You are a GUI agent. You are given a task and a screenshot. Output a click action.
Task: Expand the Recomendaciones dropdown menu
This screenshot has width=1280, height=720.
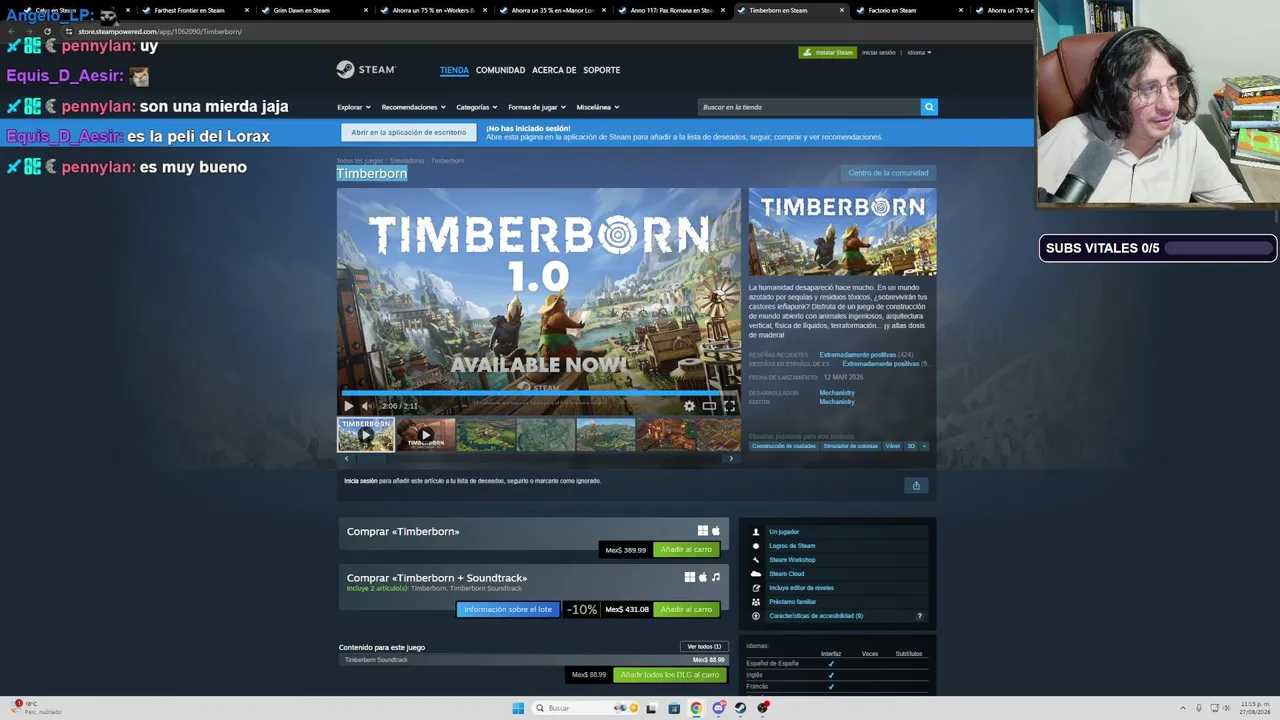coord(412,107)
